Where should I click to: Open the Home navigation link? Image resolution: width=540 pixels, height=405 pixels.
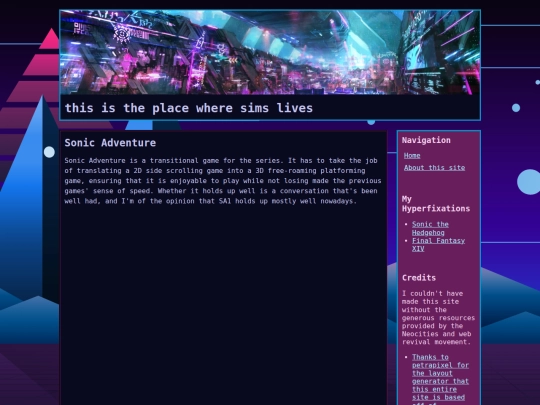(412, 156)
